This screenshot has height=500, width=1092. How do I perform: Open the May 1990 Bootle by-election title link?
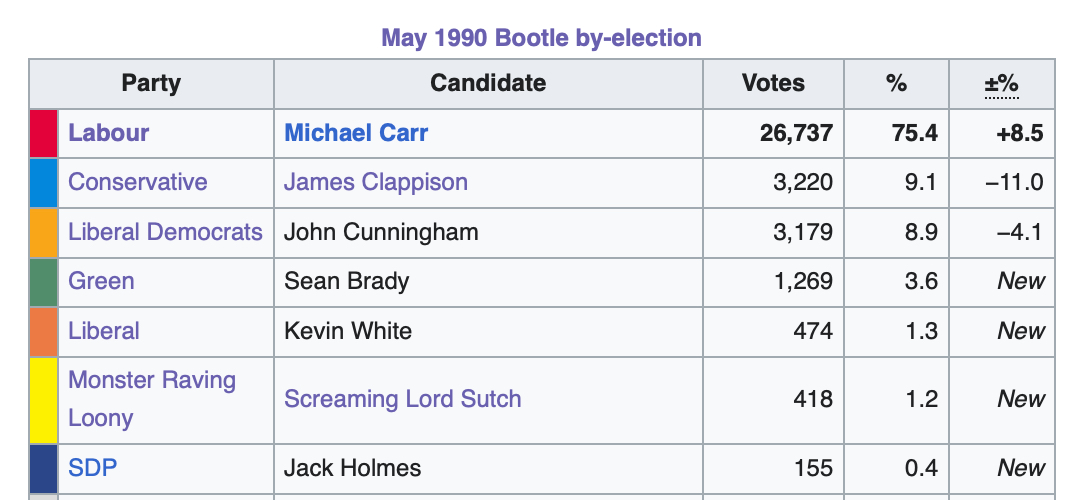click(x=541, y=38)
